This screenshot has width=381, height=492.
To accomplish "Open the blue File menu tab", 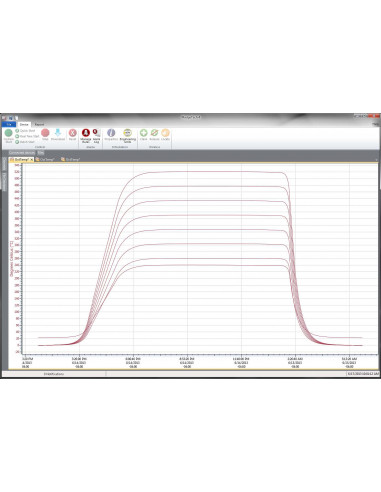I will [9, 124].
